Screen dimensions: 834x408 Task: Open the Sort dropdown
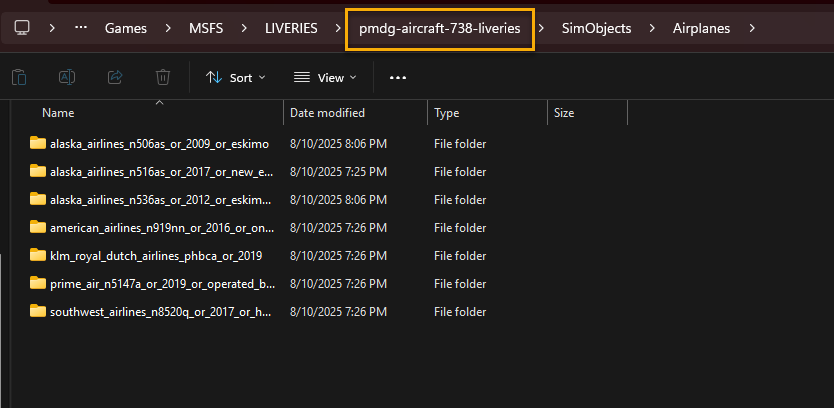[x=236, y=78]
